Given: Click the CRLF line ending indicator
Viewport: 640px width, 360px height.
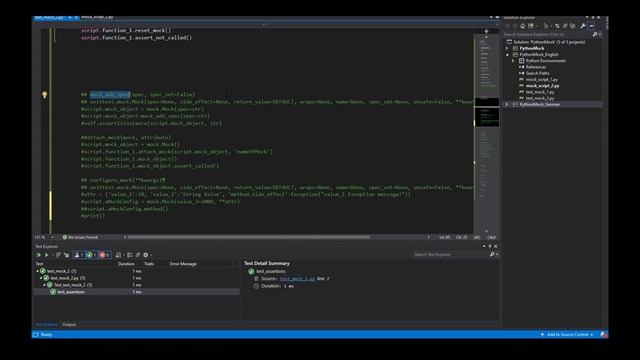Looking at the screenshot, I should pos(491,237).
